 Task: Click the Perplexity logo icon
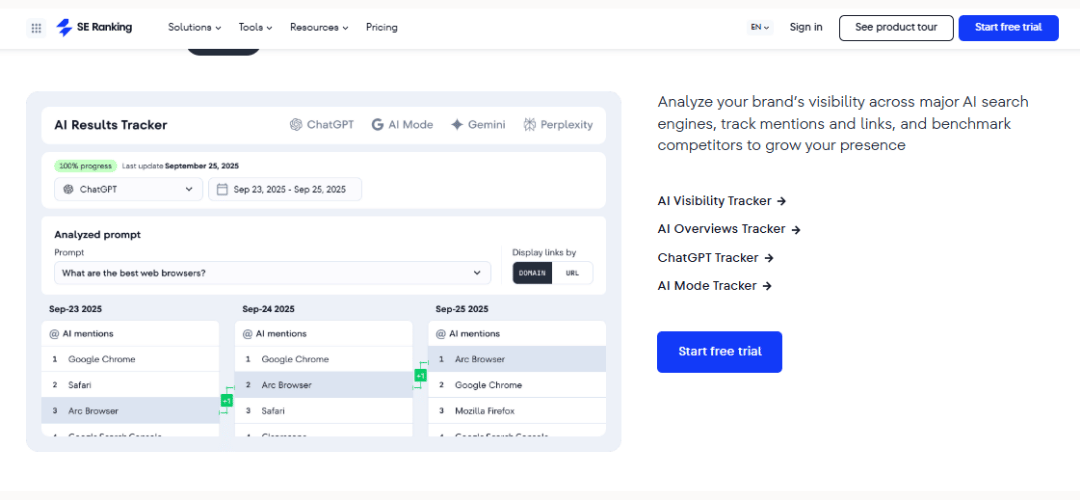coord(530,125)
